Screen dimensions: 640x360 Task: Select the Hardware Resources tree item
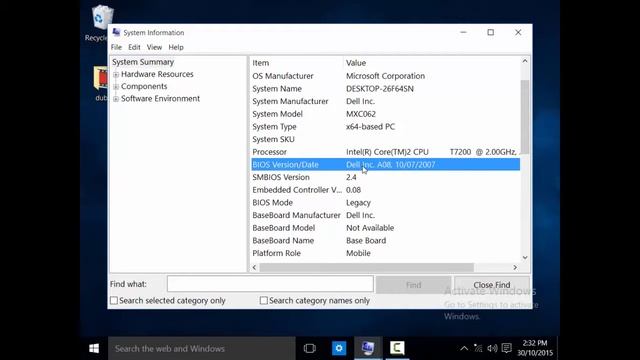point(157,74)
